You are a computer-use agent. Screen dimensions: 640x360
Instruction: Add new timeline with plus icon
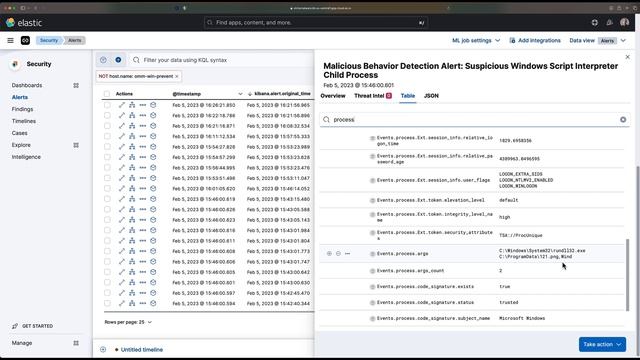click(x=103, y=349)
